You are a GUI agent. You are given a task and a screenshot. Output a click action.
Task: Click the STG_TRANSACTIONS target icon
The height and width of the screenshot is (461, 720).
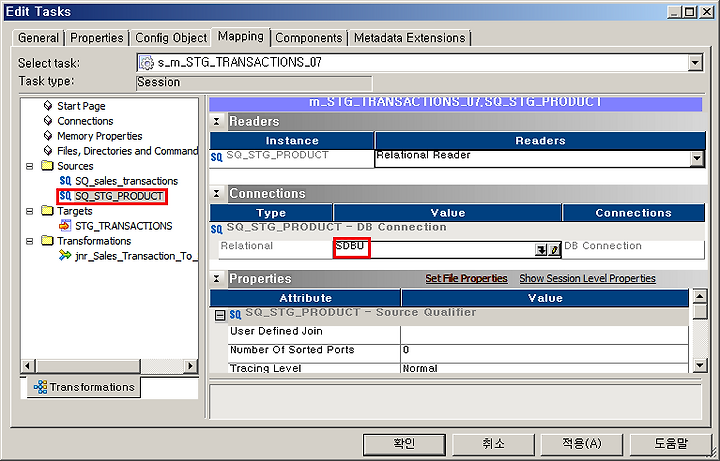[x=66, y=226]
